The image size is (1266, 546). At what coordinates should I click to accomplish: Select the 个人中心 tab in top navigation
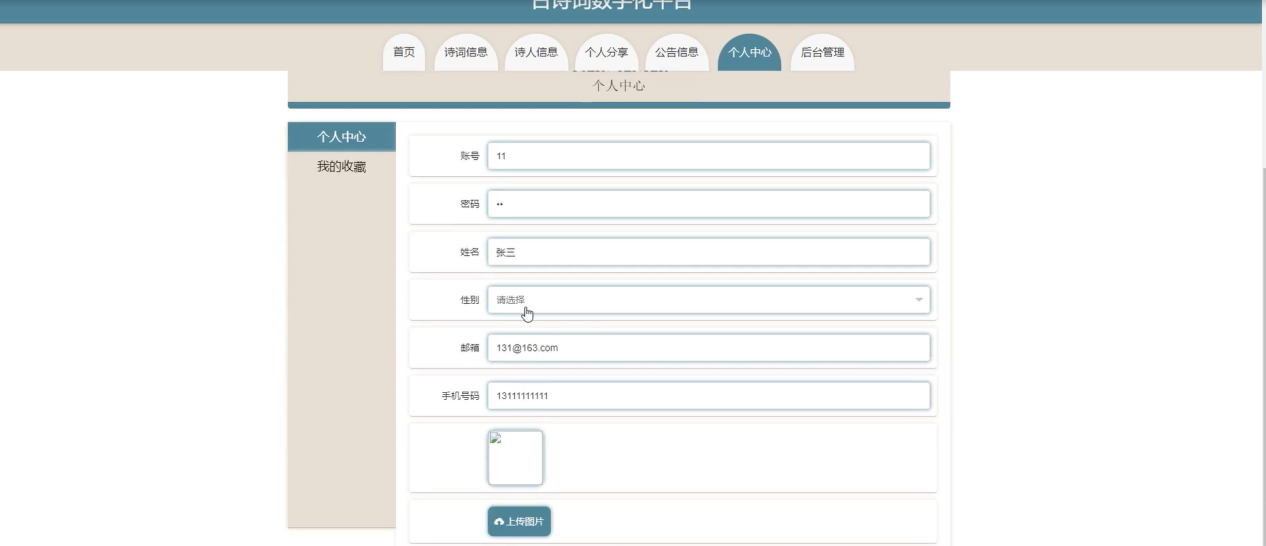point(750,53)
